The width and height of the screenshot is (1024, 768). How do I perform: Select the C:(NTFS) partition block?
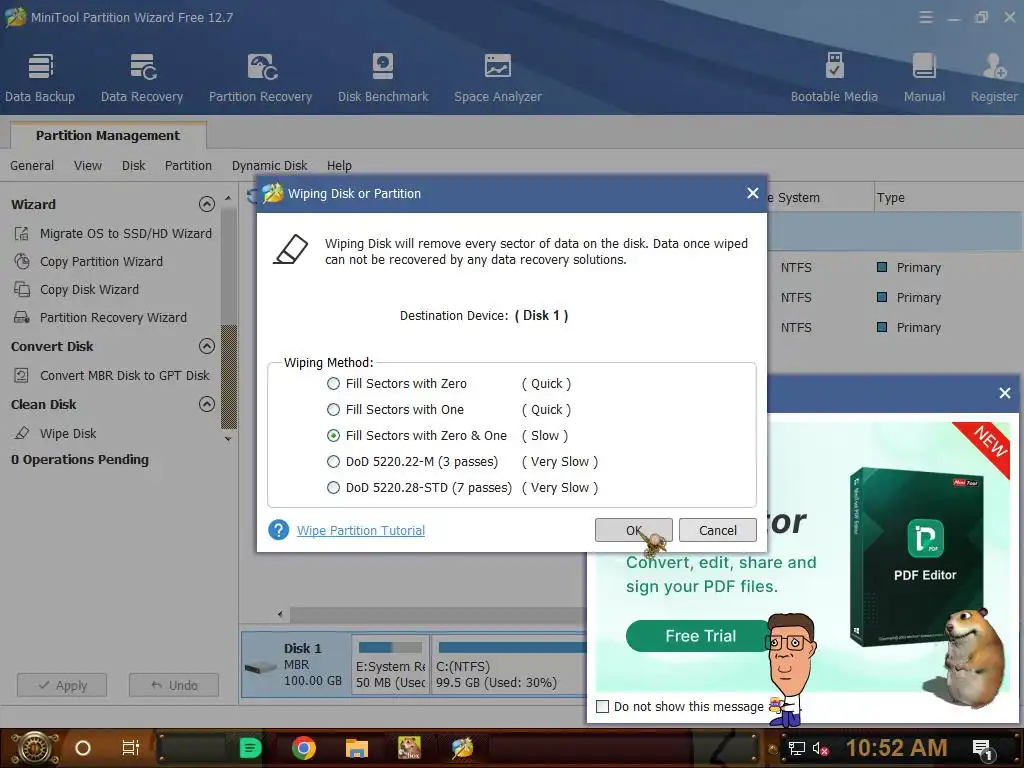pos(509,665)
